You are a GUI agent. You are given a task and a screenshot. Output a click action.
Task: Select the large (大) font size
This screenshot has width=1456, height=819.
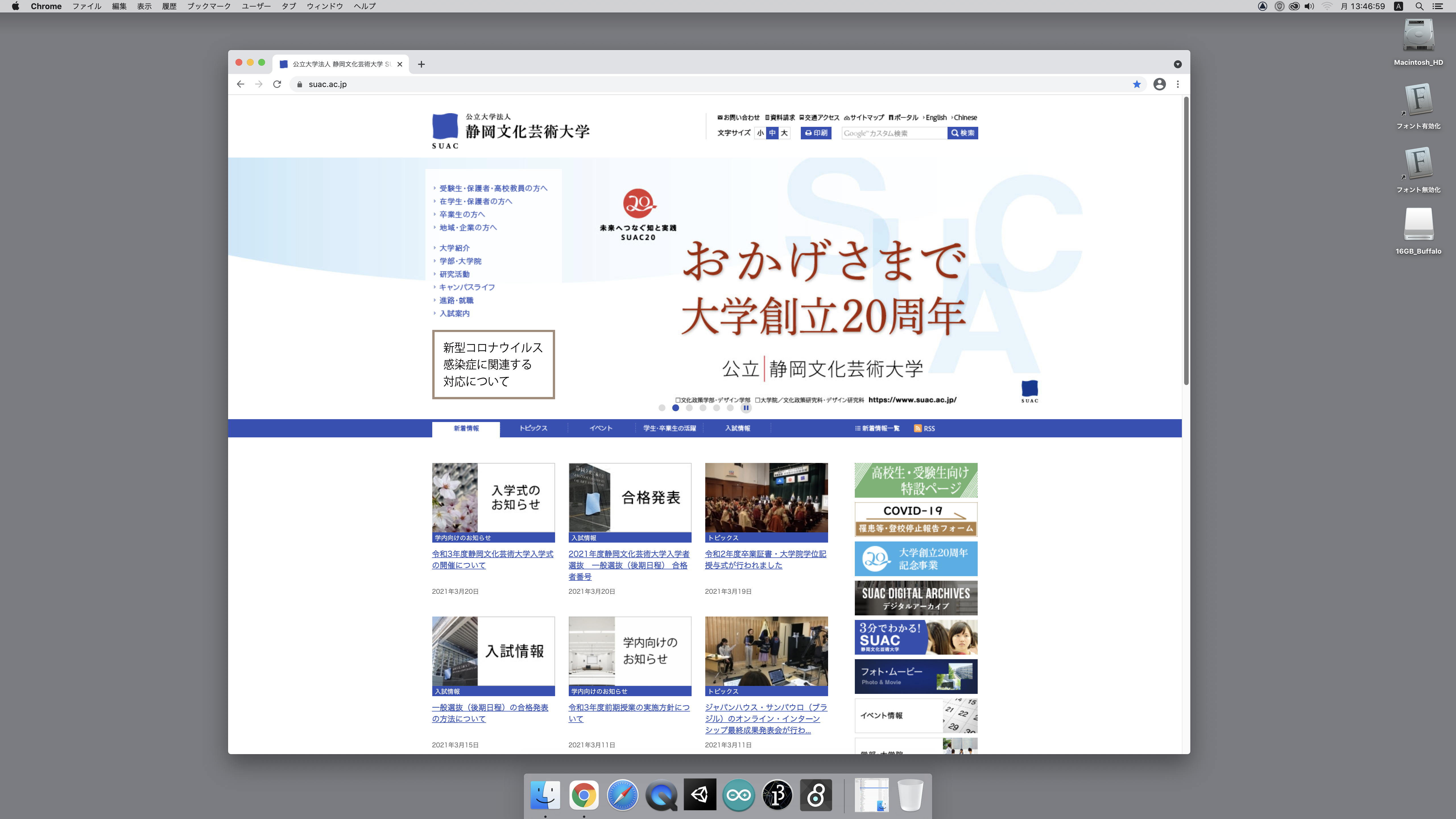tap(784, 133)
